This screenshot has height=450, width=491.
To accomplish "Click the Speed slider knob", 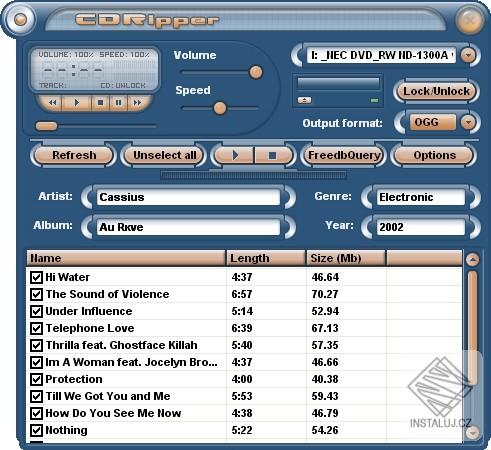I will (220, 108).
